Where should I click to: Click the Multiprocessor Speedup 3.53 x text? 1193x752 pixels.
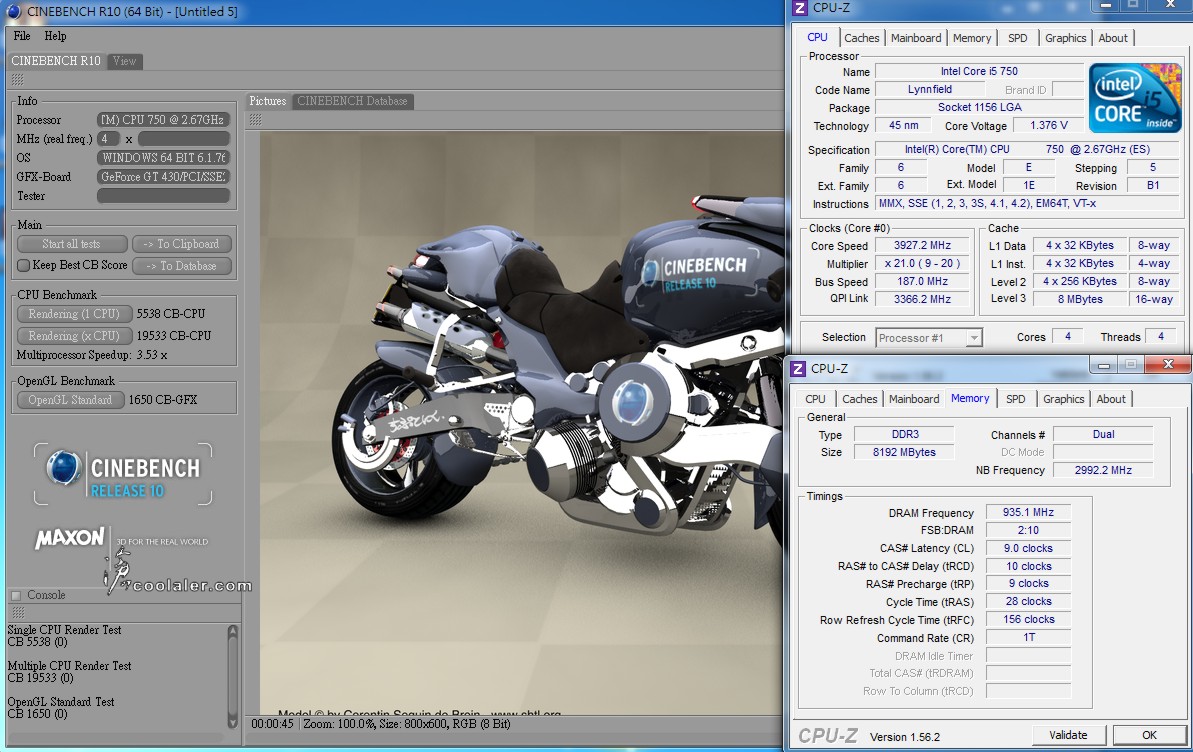point(92,355)
